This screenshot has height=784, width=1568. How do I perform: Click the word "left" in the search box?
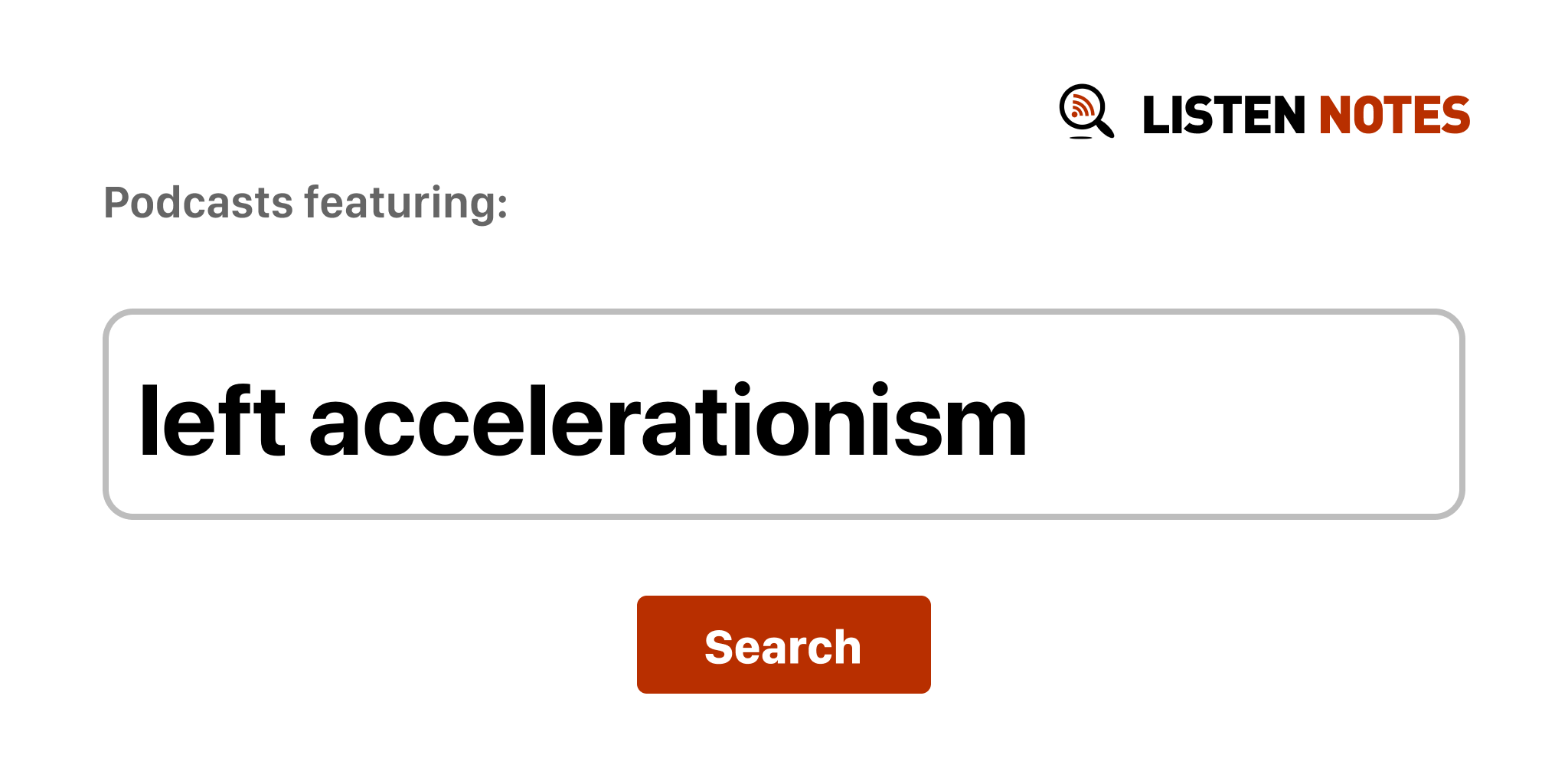click(x=212, y=421)
